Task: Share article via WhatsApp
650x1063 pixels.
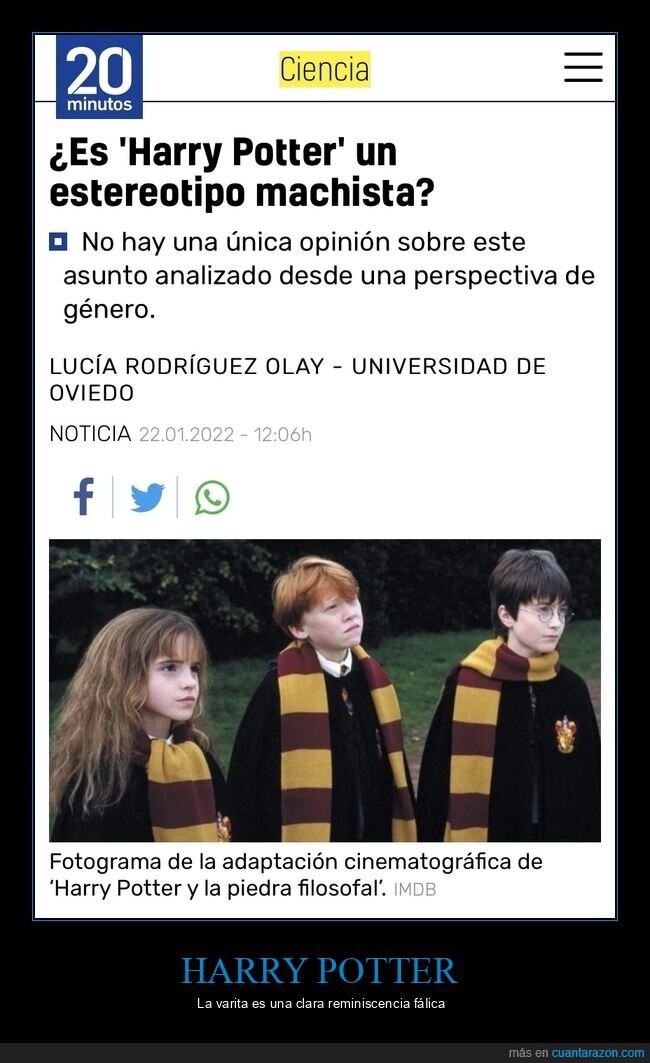Action: click(212, 498)
